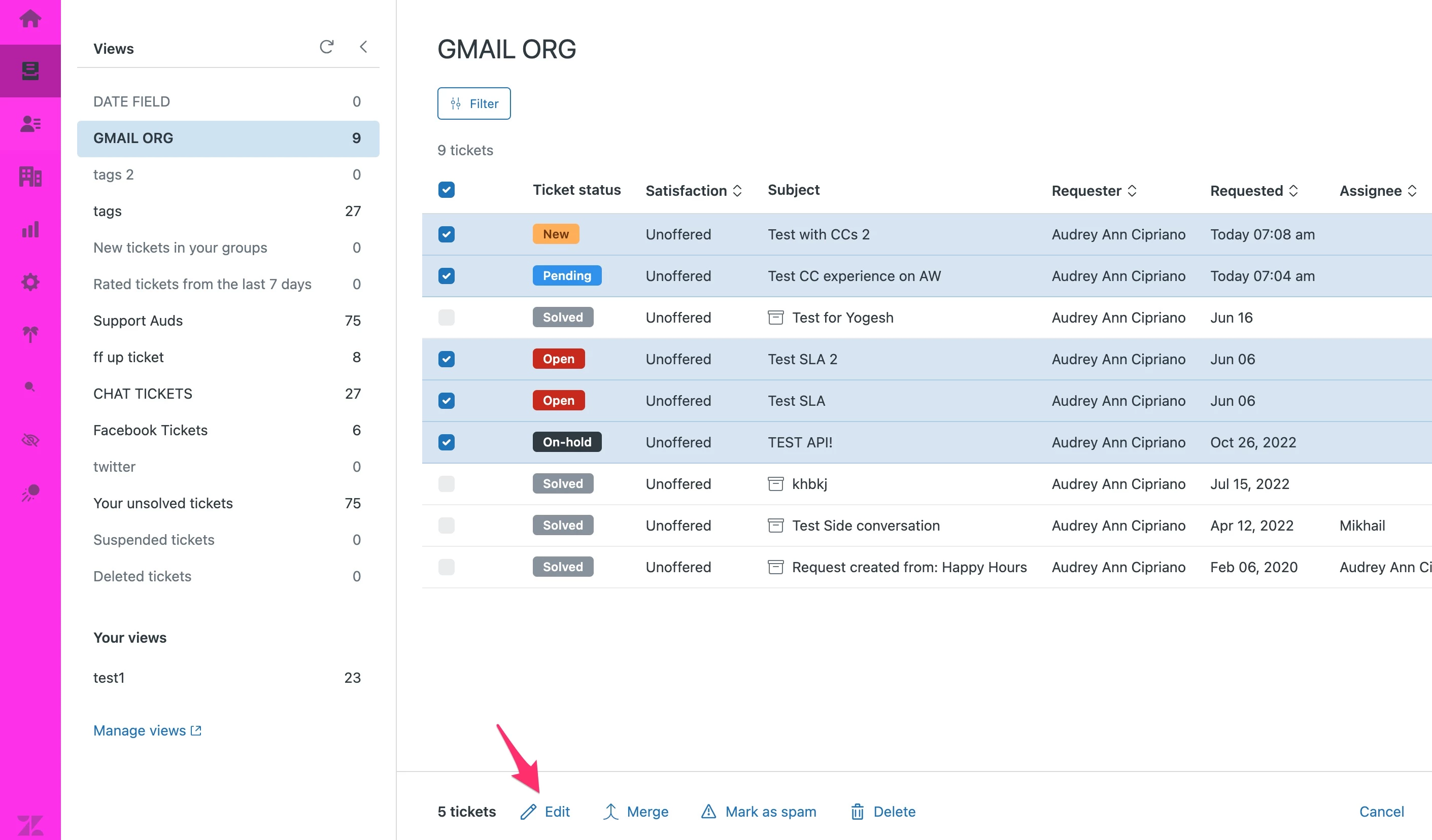Open the Admin gear icon
This screenshot has width=1432, height=840.
point(30,282)
